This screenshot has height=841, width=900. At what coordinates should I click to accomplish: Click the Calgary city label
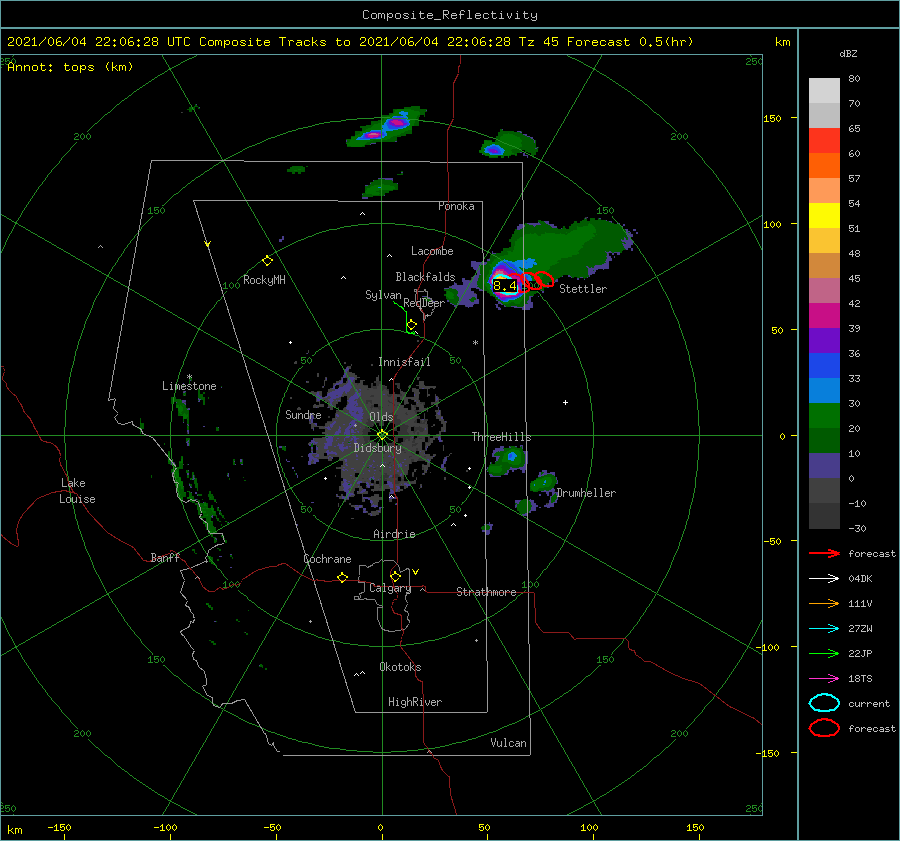[390, 588]
